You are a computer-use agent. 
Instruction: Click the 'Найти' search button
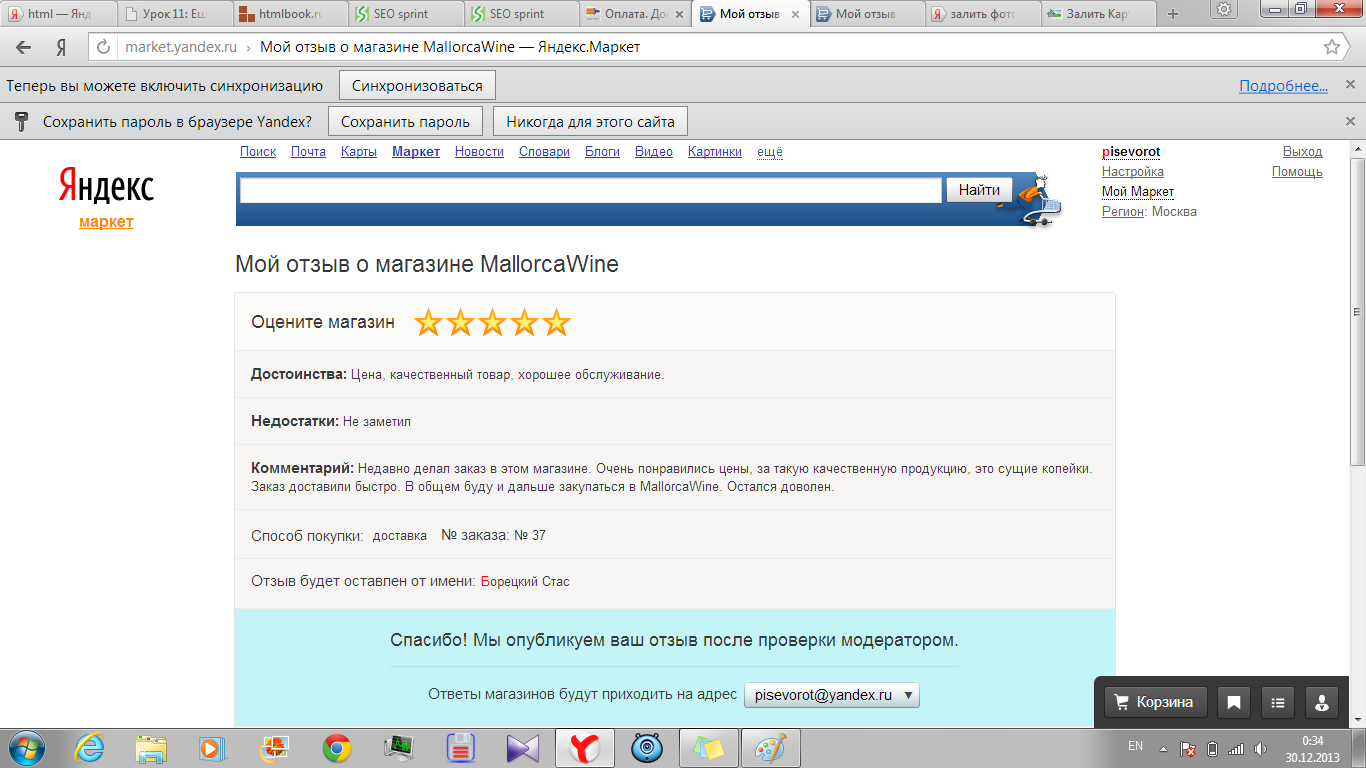(x=979, y=190)
